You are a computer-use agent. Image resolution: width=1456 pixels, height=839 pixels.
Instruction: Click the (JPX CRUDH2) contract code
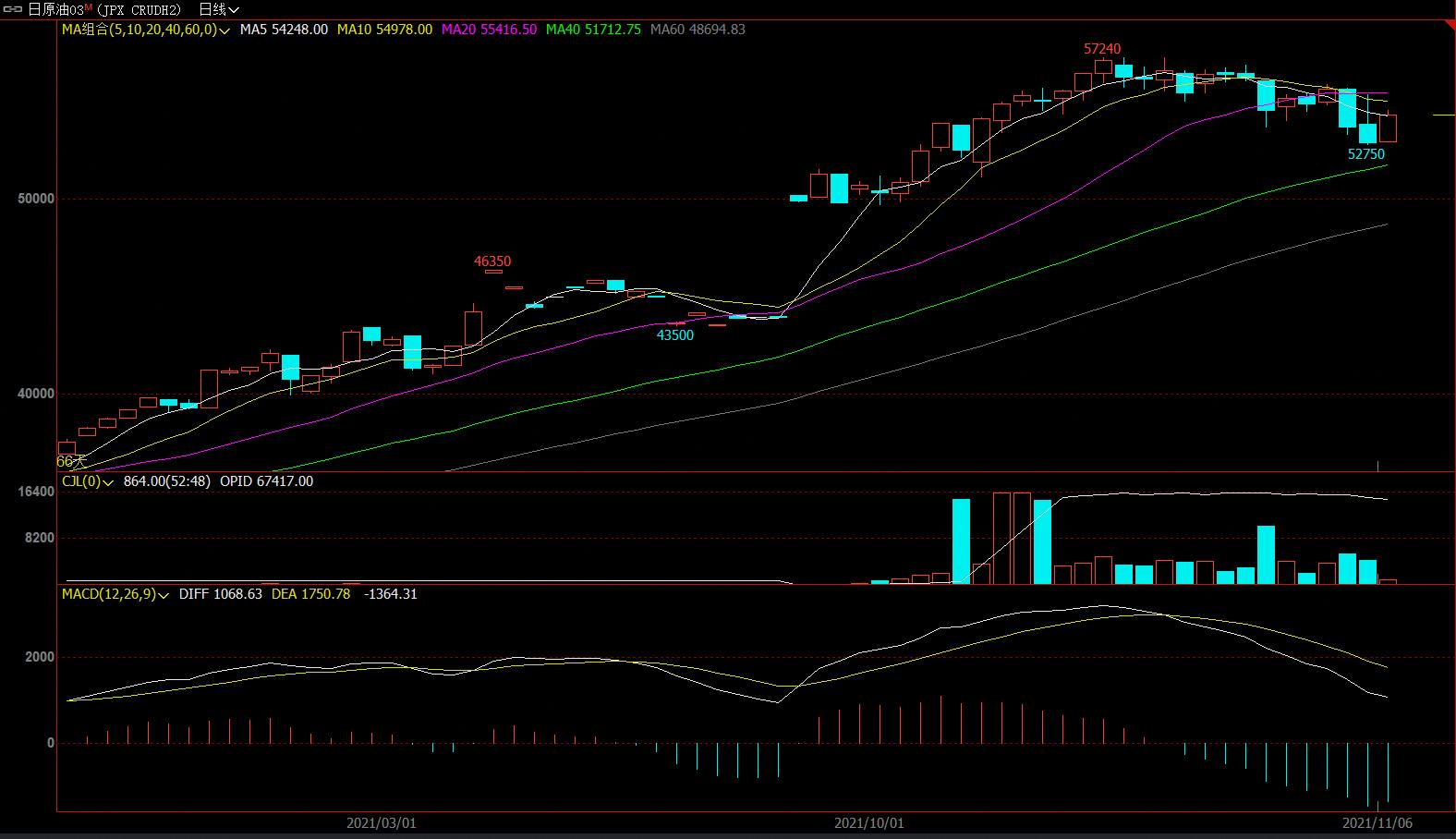[139, 9]
